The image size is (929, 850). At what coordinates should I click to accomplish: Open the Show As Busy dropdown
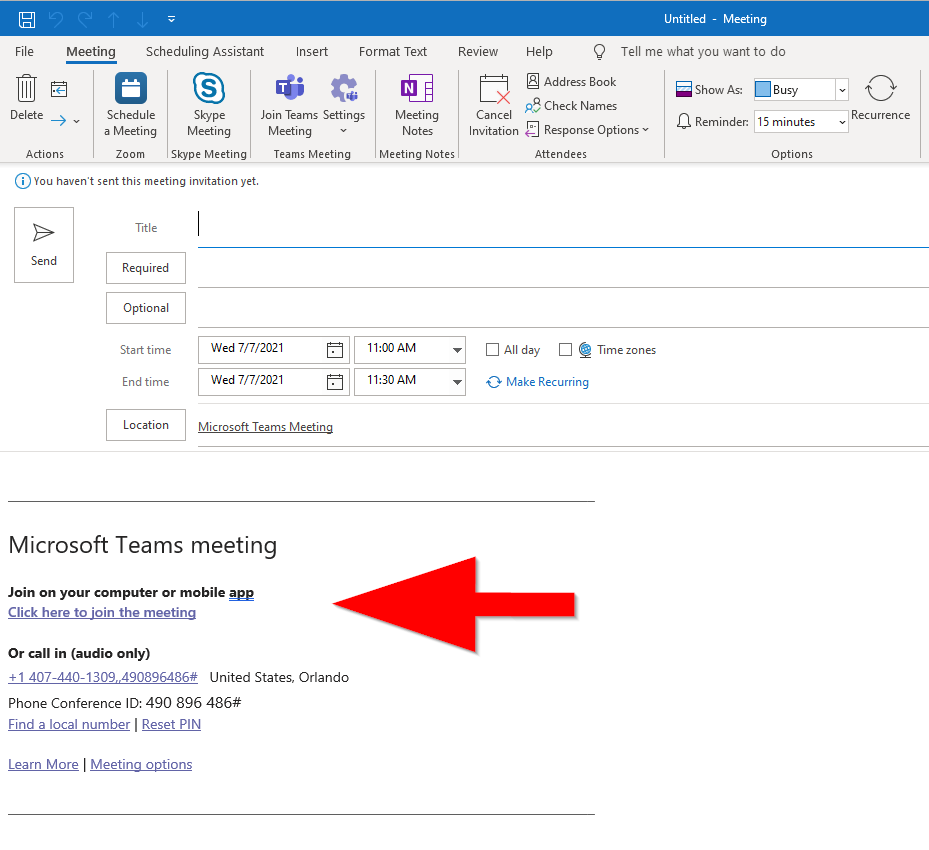click(x=842, y=90)
